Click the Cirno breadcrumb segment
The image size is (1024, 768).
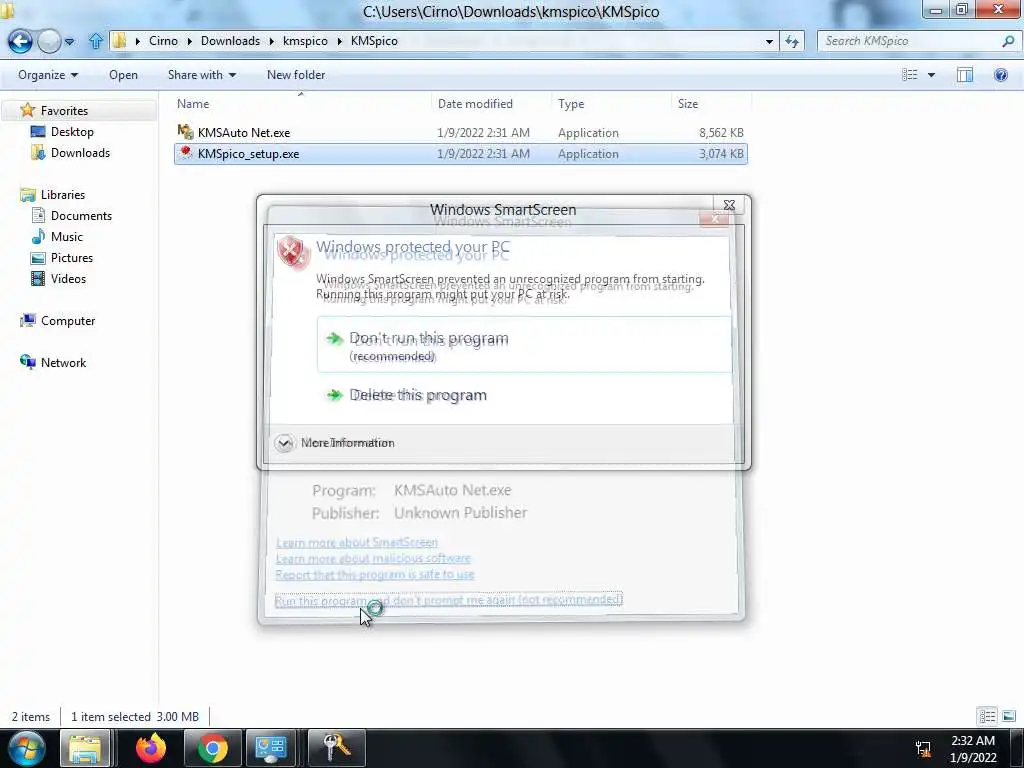tap(163, 40)
